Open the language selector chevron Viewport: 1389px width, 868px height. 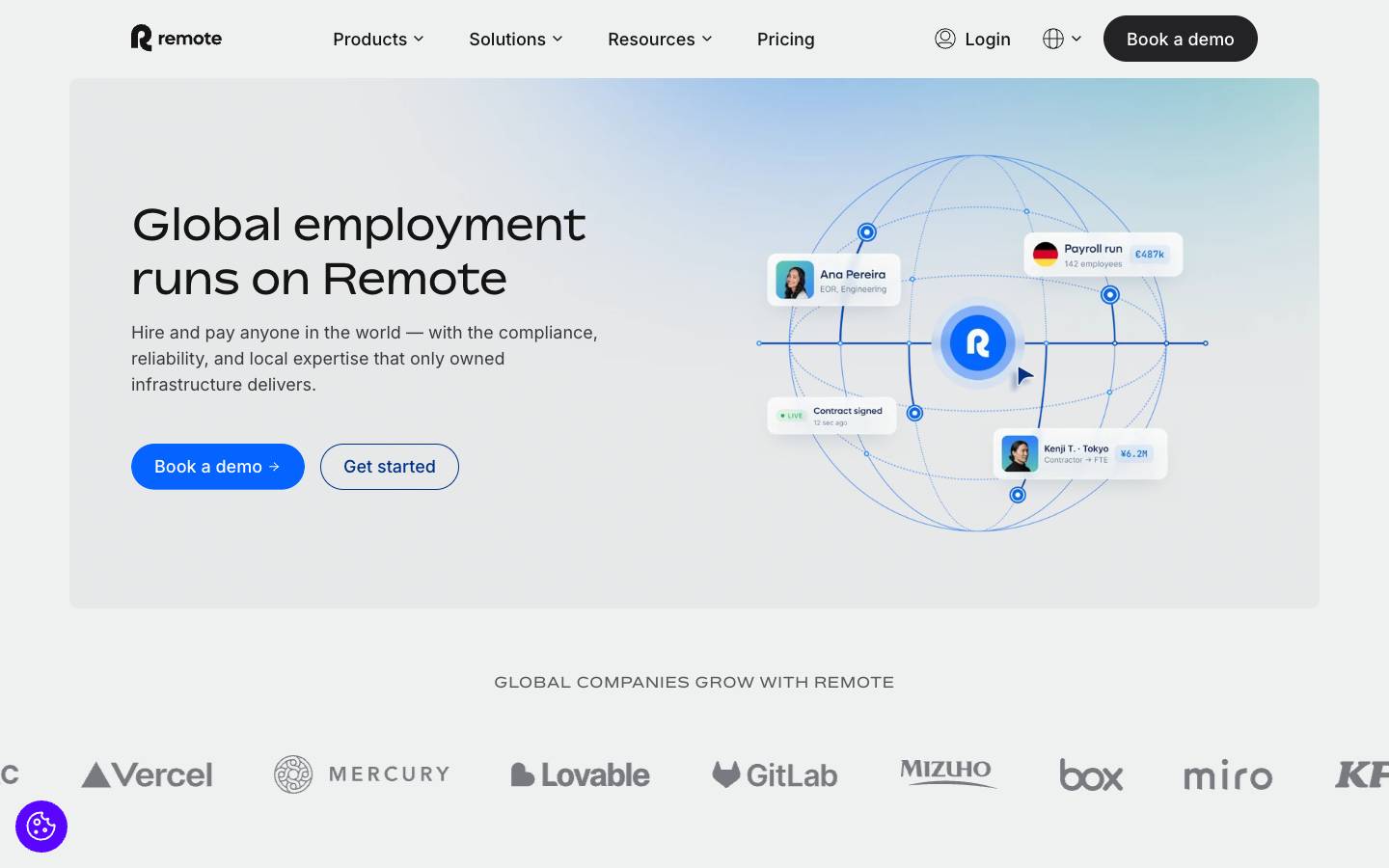1076,39
